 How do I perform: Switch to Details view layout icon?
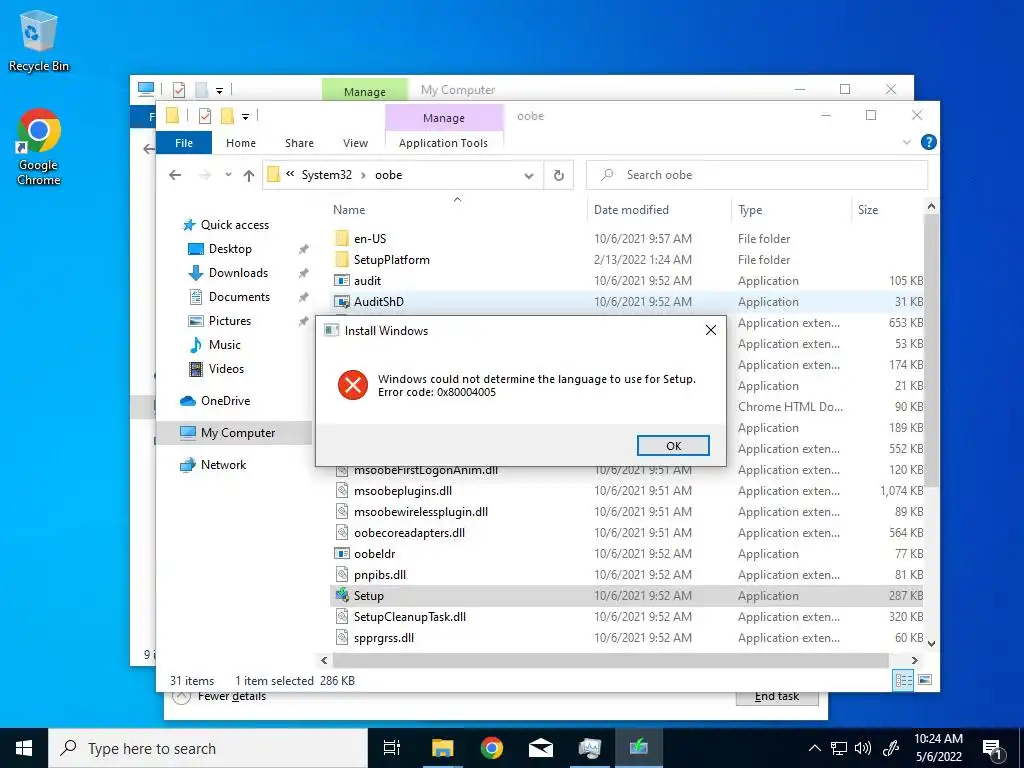point(903,680)
